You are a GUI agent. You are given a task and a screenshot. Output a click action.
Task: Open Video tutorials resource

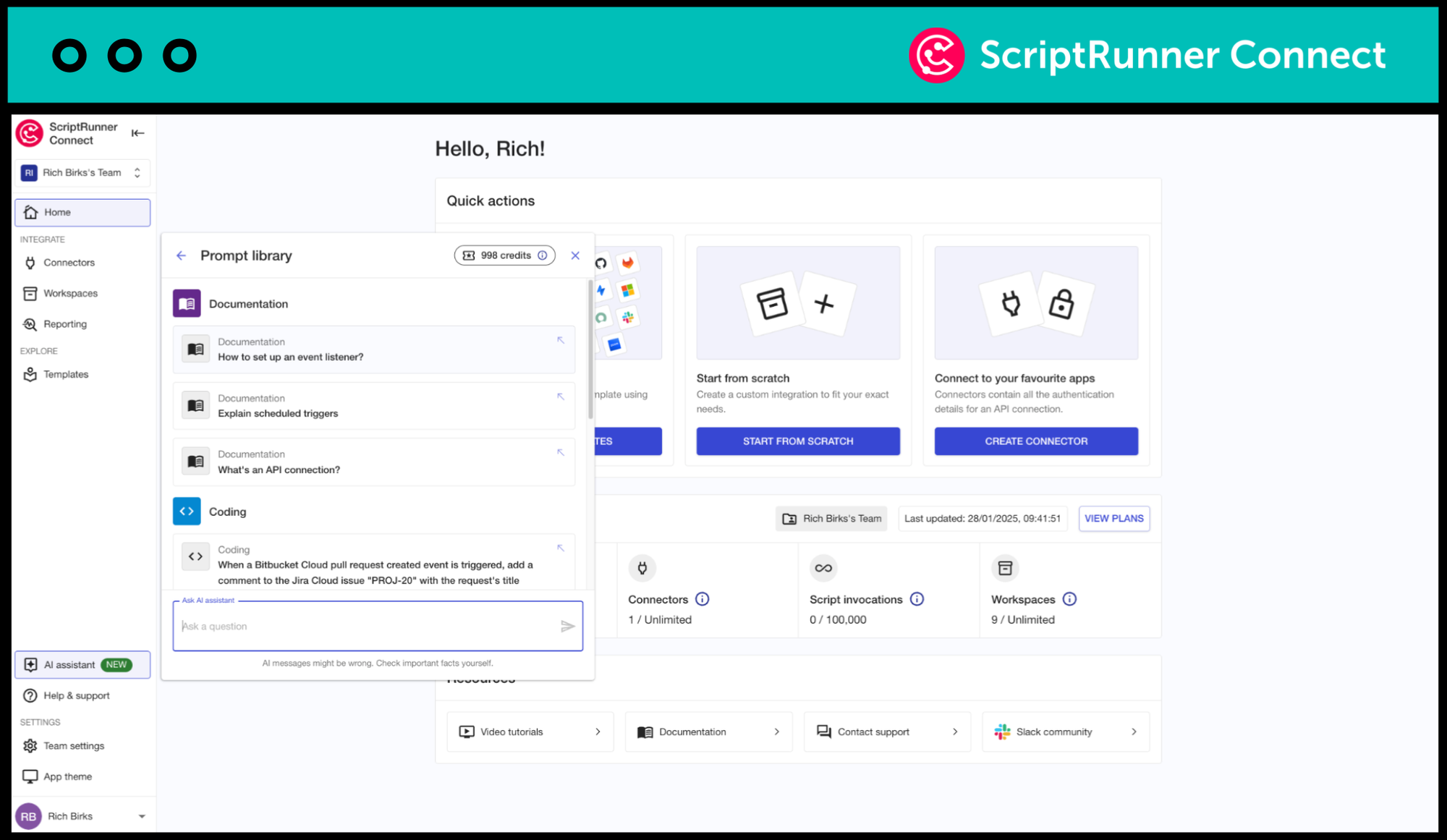(x=530, y=732)
